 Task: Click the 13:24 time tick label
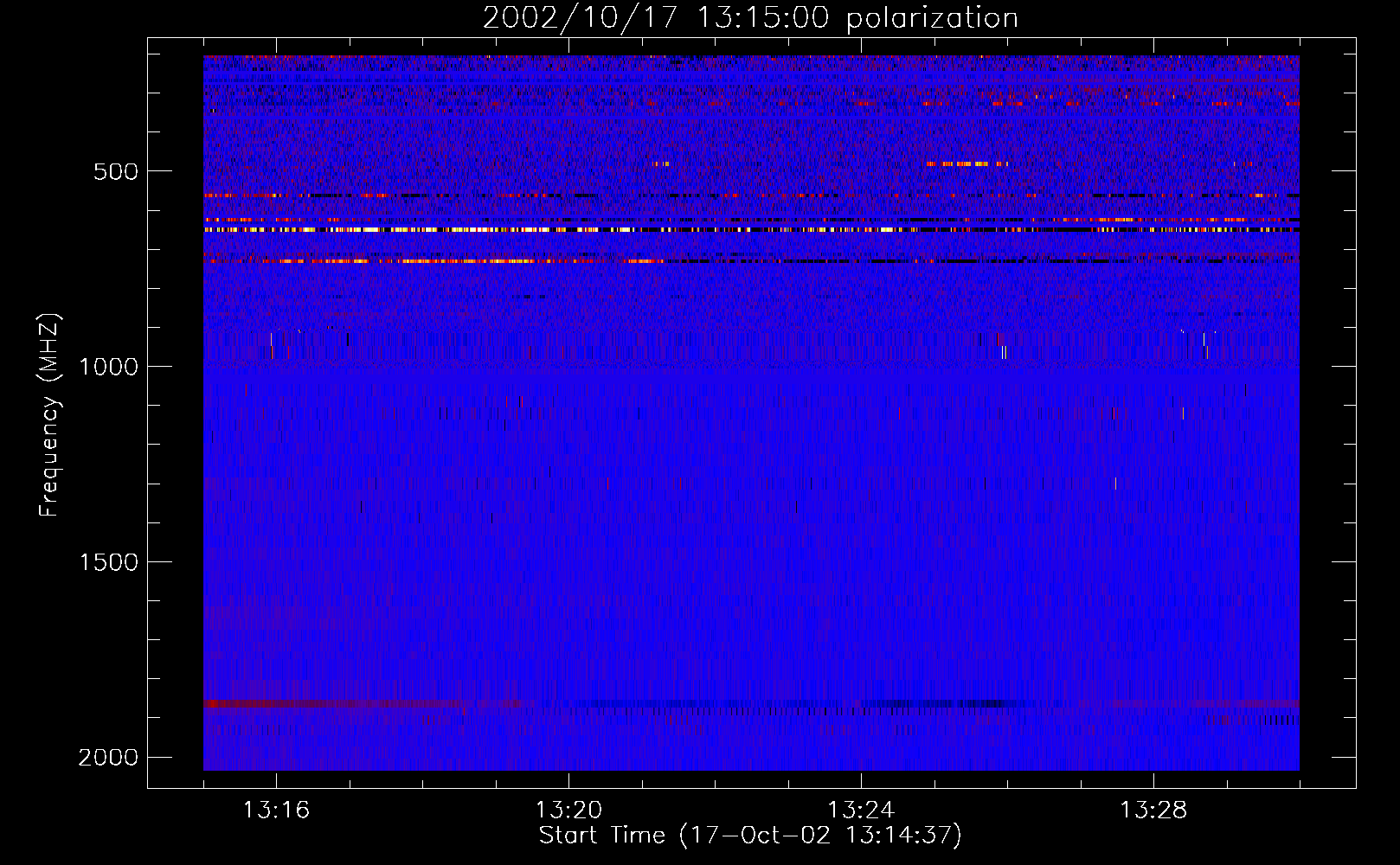[x=861, y=811]
